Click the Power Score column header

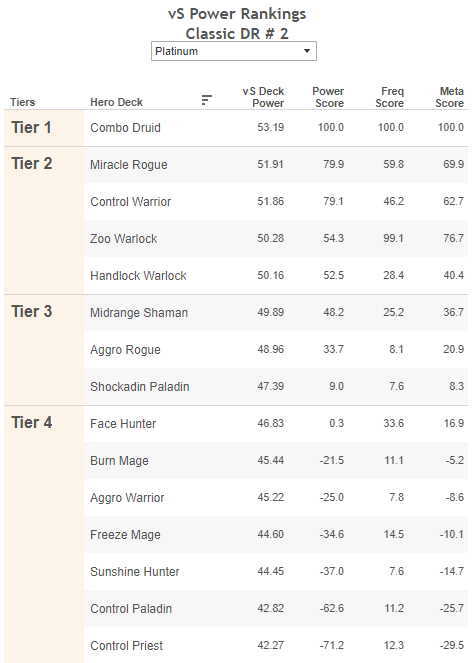coord(328,97)
